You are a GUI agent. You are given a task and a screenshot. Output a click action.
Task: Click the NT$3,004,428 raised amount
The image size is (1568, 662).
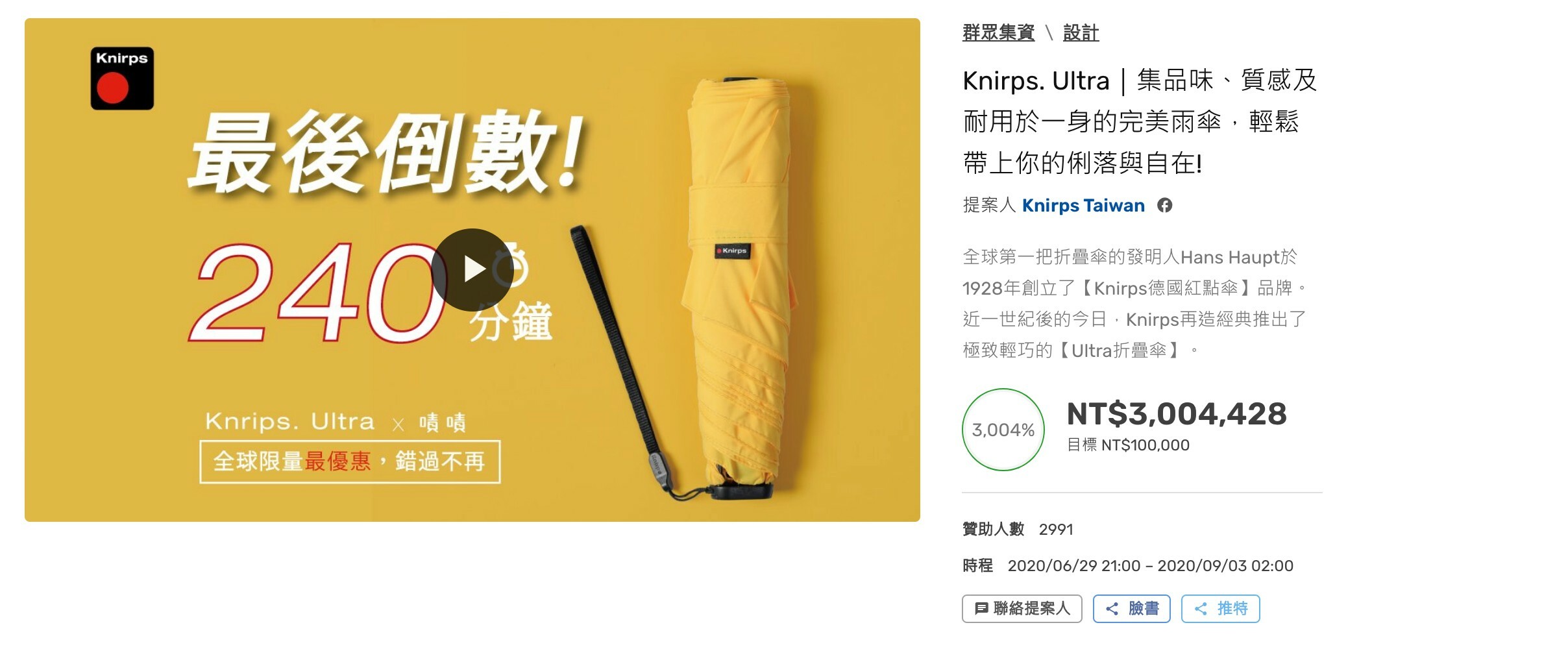coord(1177,413)
